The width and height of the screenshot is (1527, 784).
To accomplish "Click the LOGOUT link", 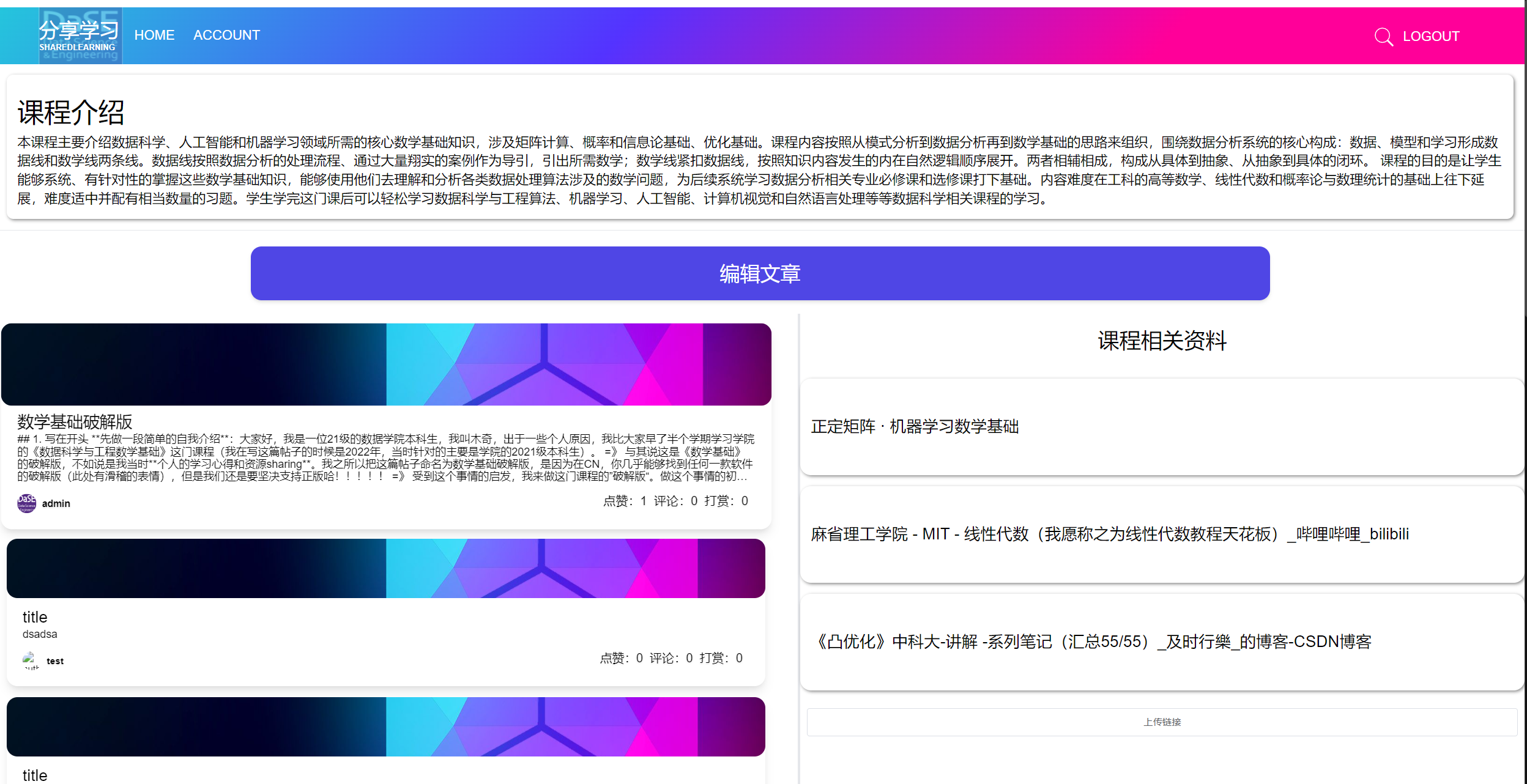I will tap(1430, 37).
